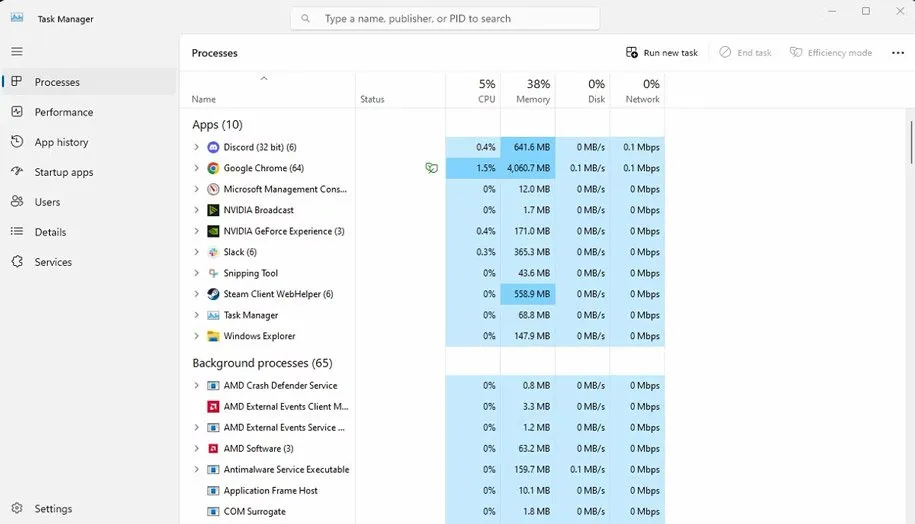Image resolution: width=915 pixels, height=524 pixels.
Task: Click the AMD Software process icon
Action: coord(213,448)
